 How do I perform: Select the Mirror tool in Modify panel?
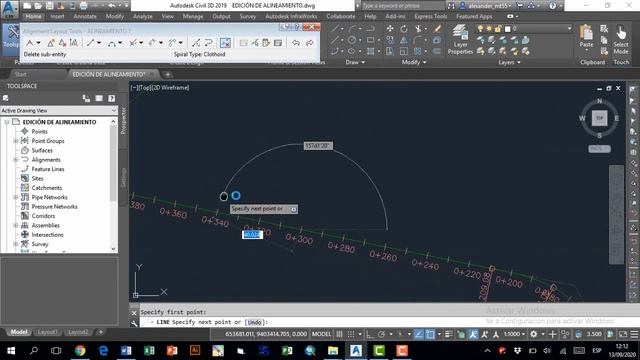click(x=404, y=40)
